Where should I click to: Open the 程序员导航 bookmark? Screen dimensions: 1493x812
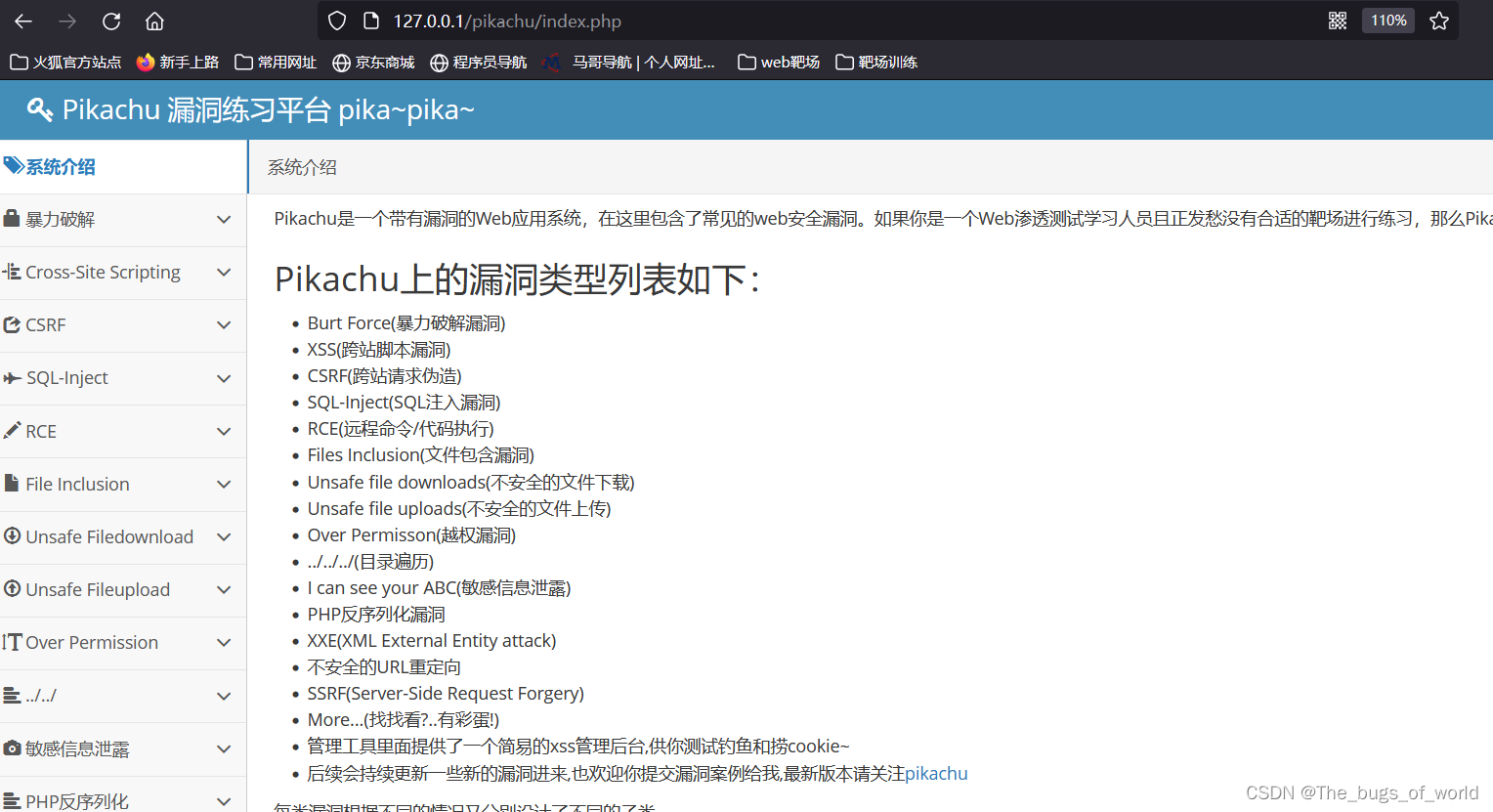pyautogui.click(x=479, y=63)
